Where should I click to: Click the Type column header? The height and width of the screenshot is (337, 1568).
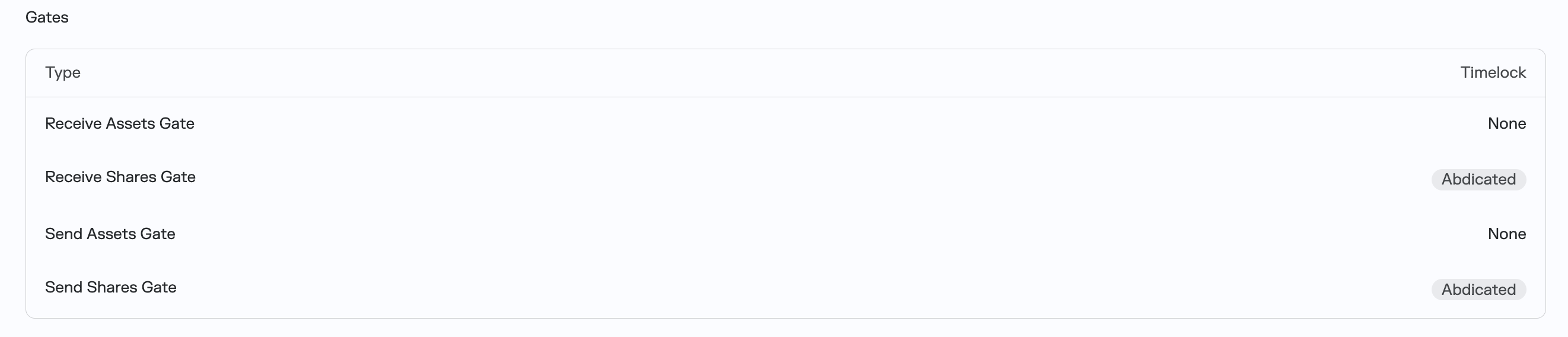(x=63, y=72)
